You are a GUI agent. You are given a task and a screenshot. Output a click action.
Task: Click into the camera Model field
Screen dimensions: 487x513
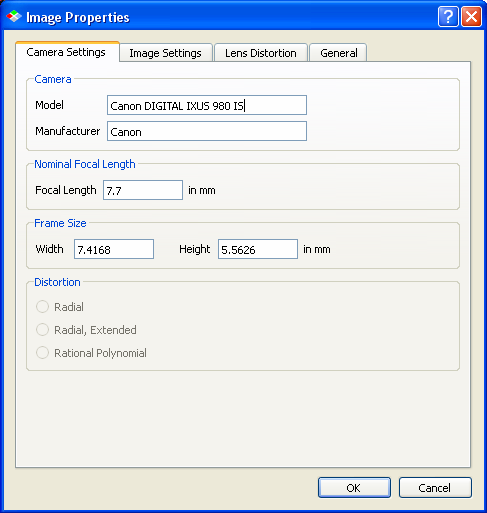click(x=207, y=105)
